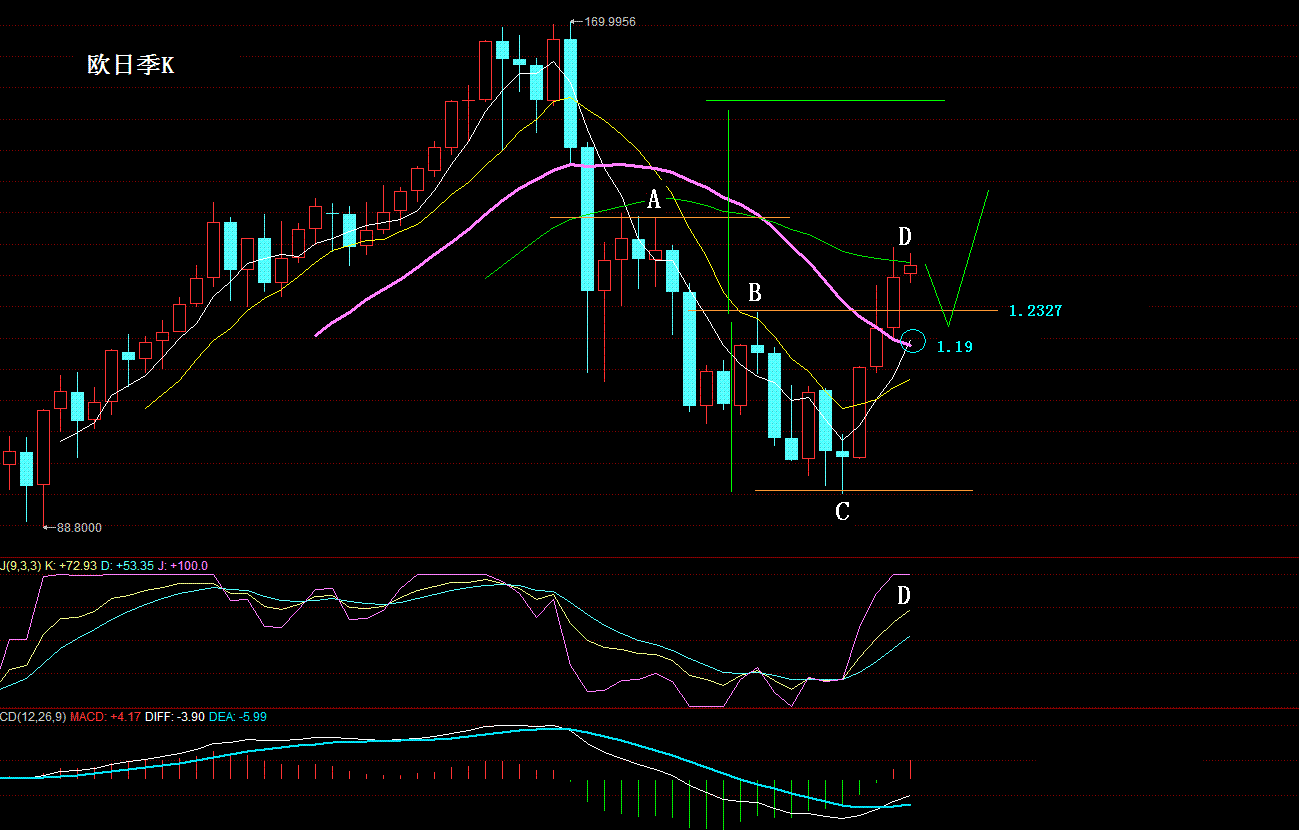
Task: Click the DIFF: -3.90 readout
Action: [x=177, y=716]
